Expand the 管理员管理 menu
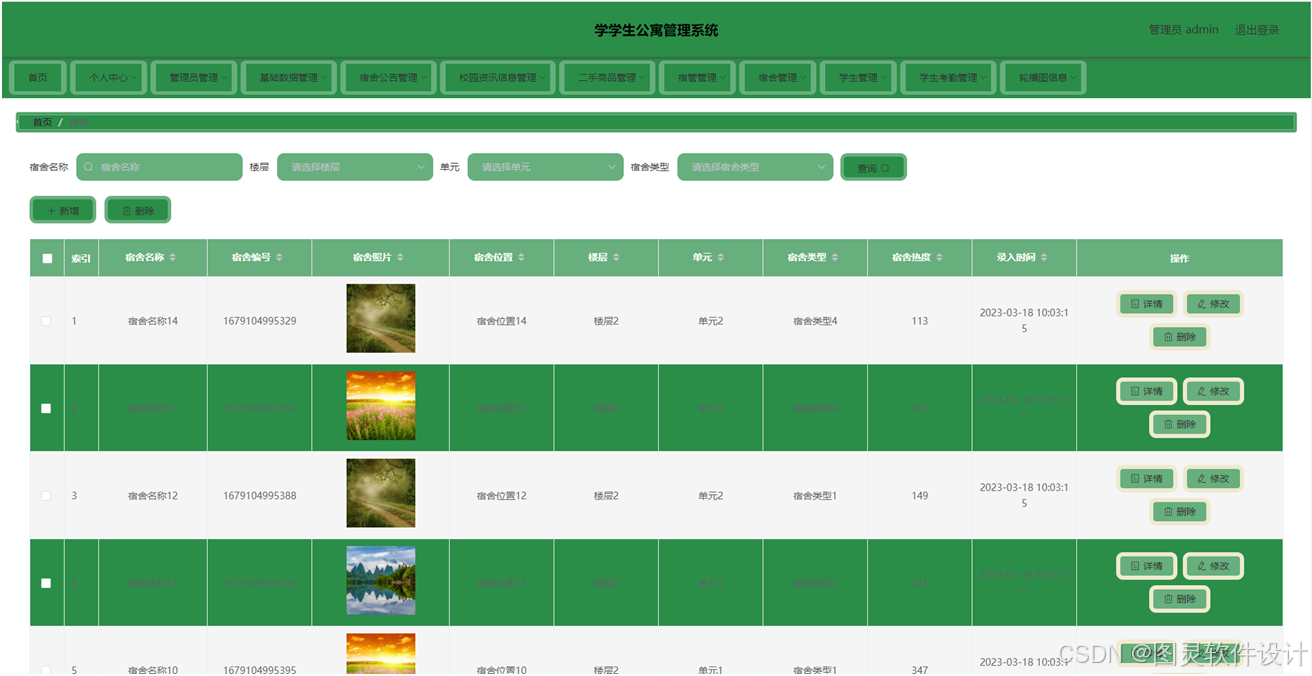Image resolution: width=1312 pixels, height=676 pixels. pos(194,77)
